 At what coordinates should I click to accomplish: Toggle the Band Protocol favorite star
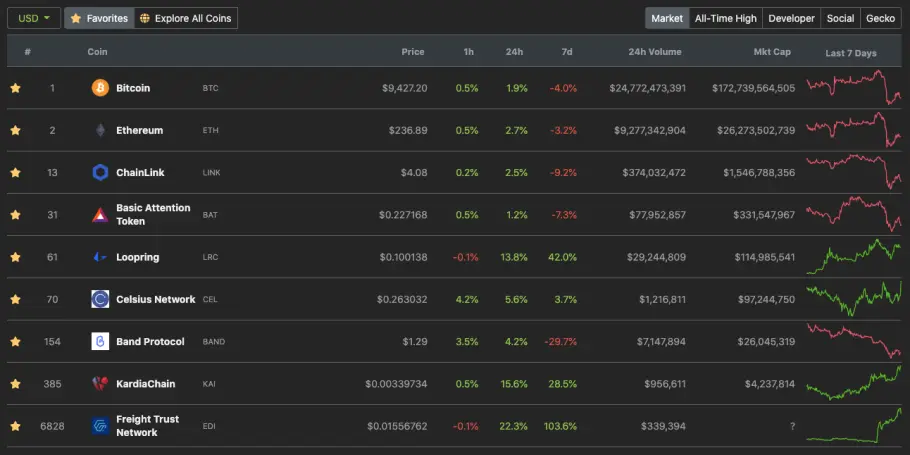(16, 341)
